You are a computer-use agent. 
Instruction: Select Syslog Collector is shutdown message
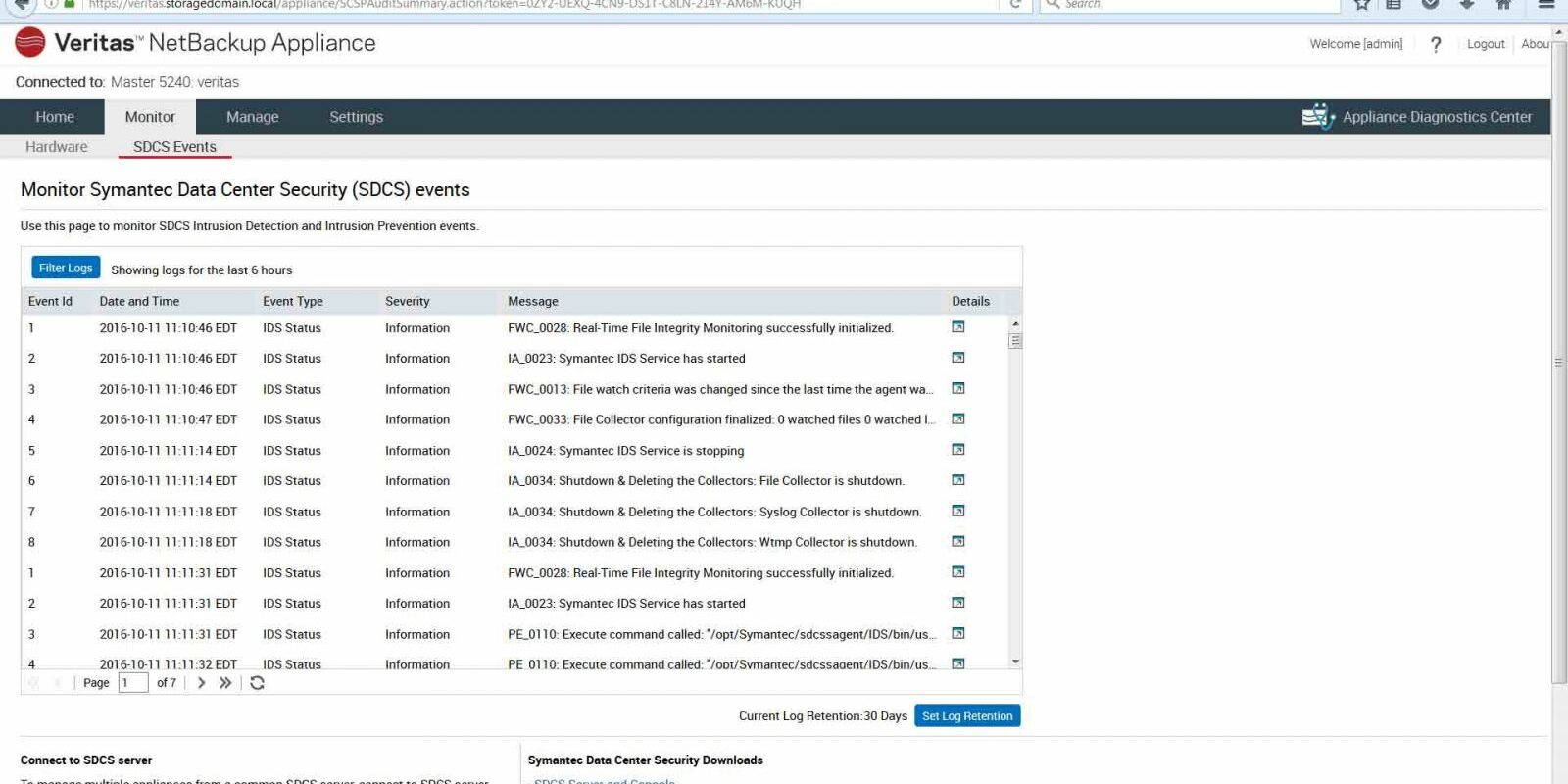pos(714,512)
